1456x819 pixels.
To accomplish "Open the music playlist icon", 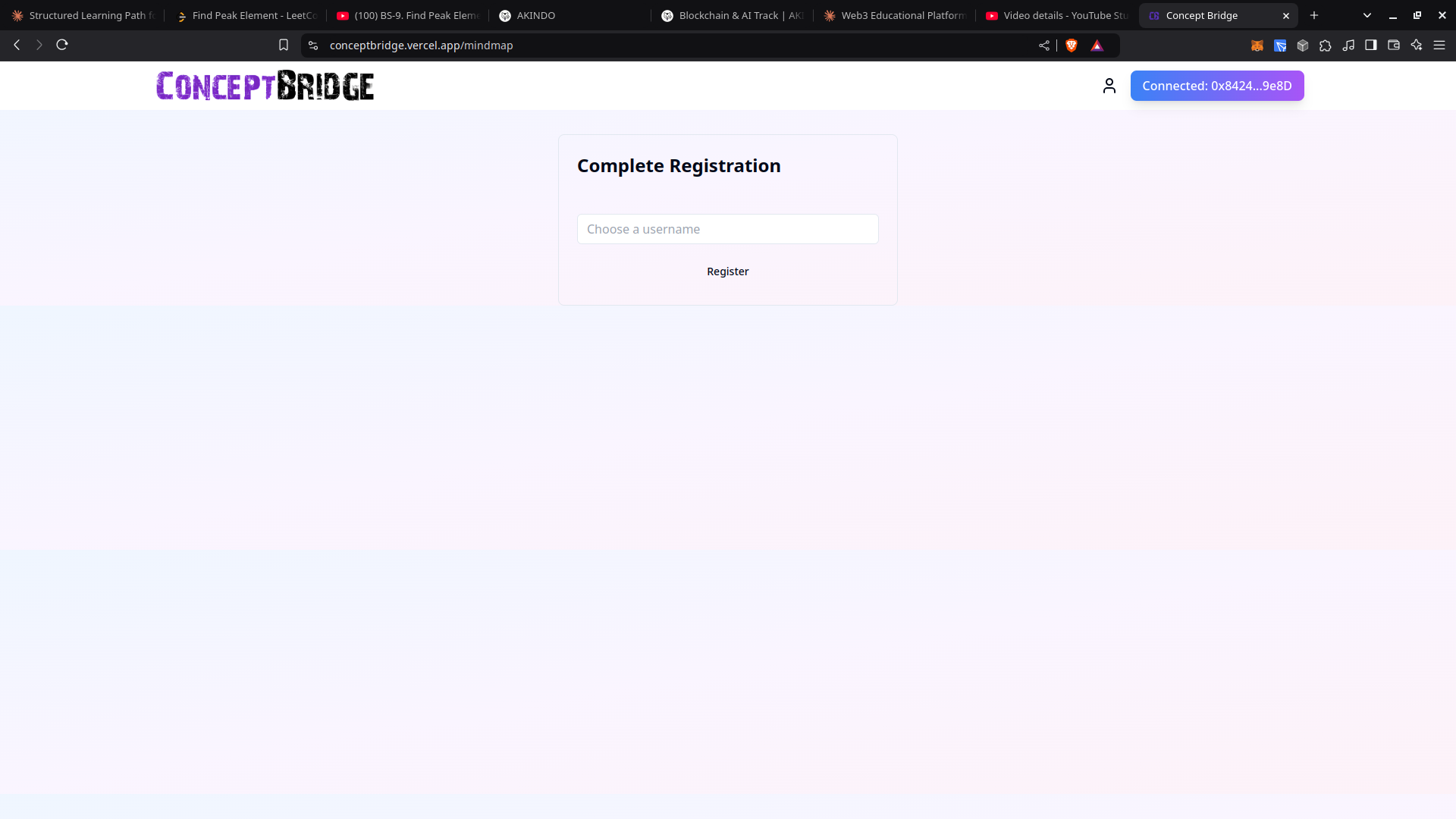I will [1348, 45].
